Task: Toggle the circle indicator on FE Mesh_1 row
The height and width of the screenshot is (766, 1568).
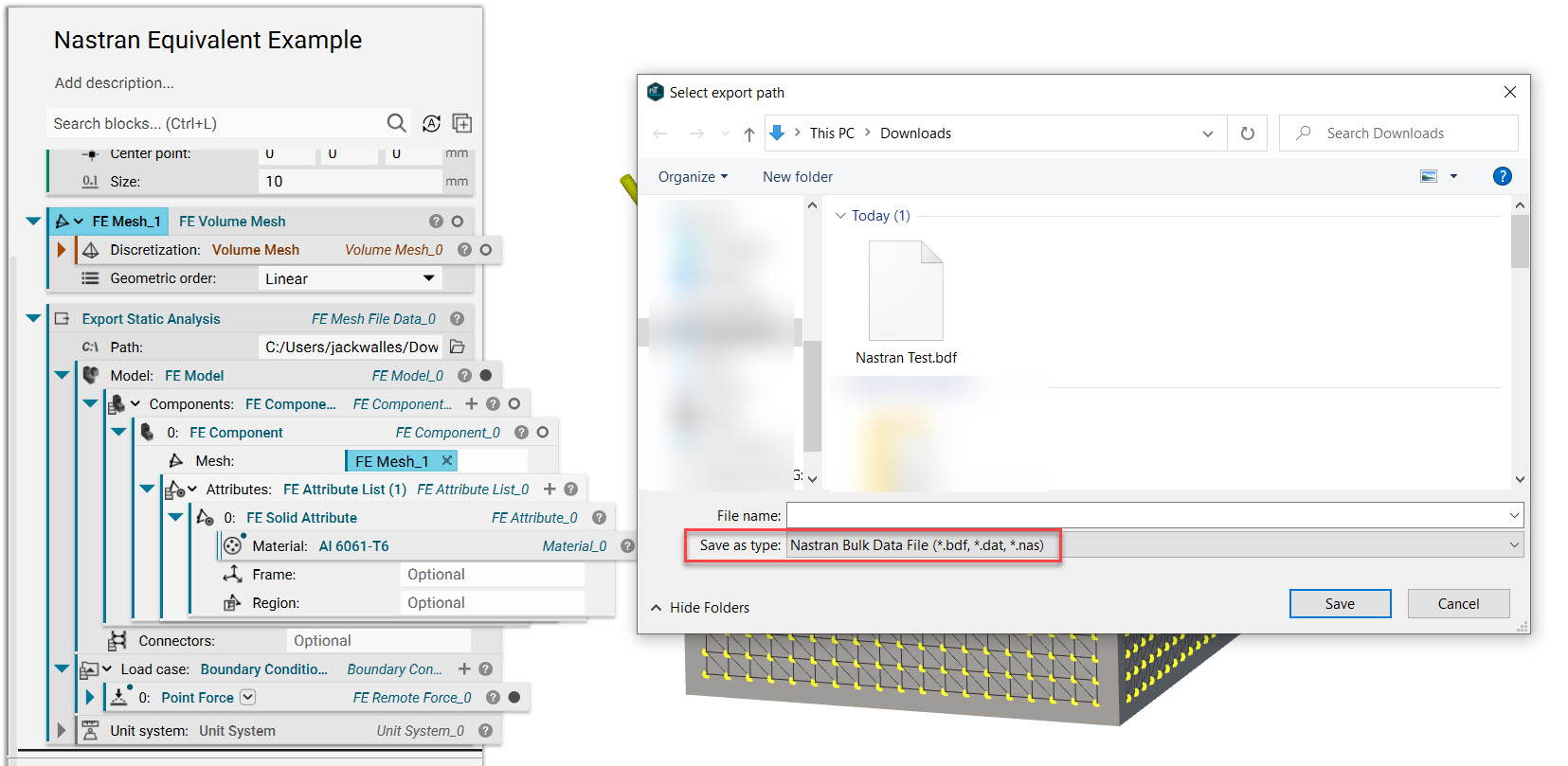Action: coord(458,222)
